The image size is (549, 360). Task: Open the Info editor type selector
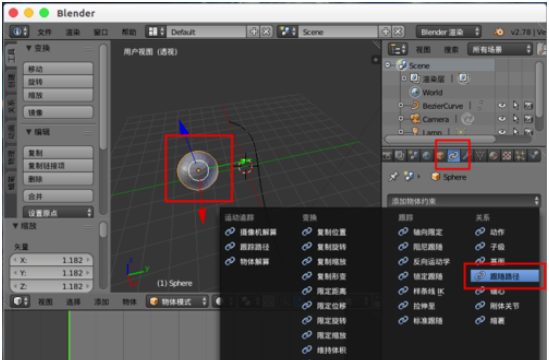coord(19,32)
